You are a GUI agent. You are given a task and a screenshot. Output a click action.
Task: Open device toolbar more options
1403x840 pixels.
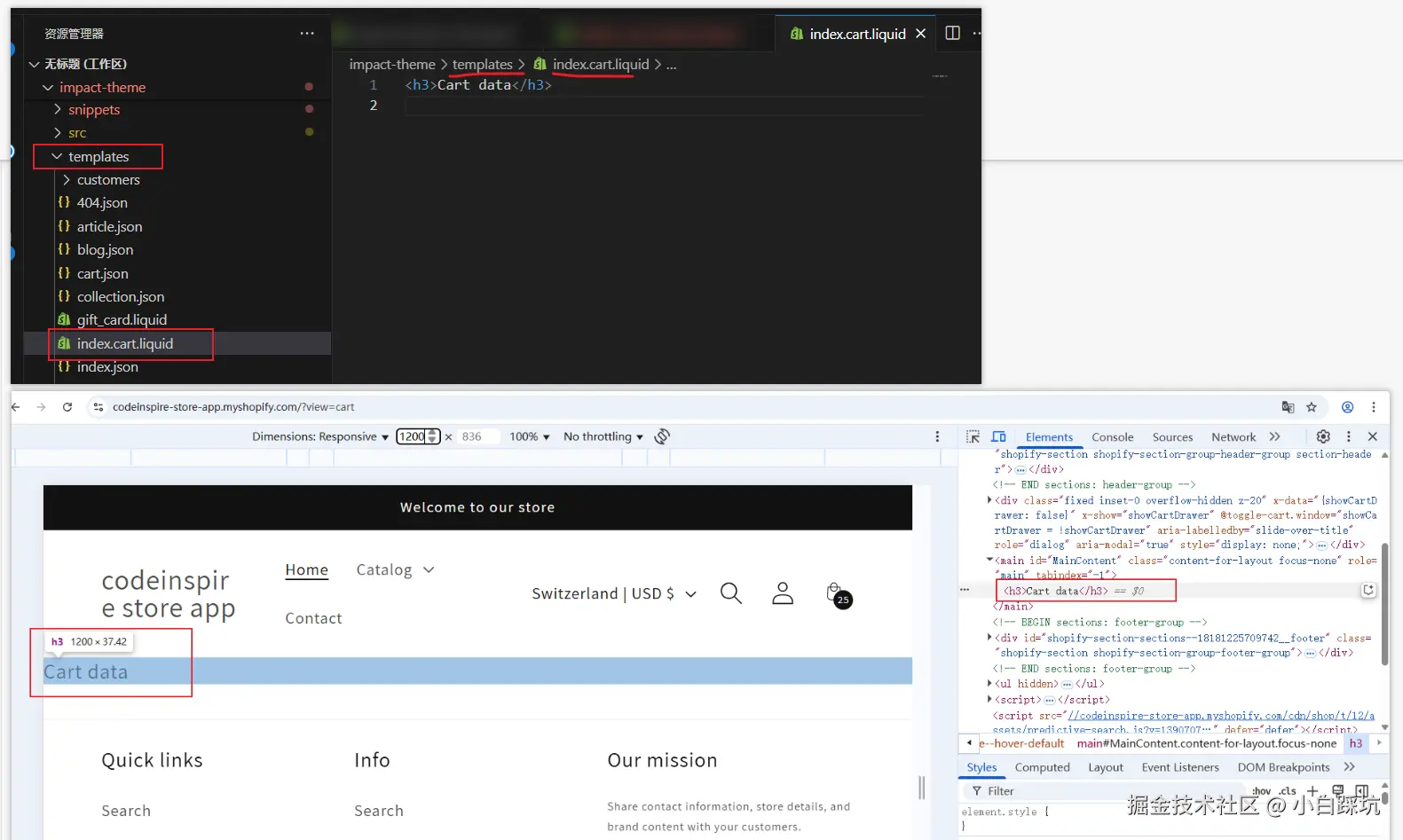(937, 436)
